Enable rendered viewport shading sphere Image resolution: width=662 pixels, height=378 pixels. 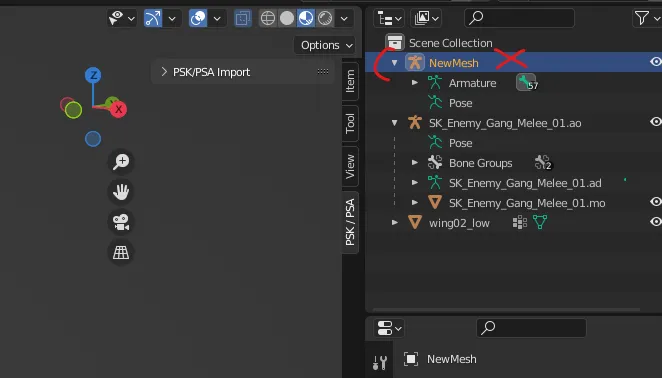(x=325, y=18)
